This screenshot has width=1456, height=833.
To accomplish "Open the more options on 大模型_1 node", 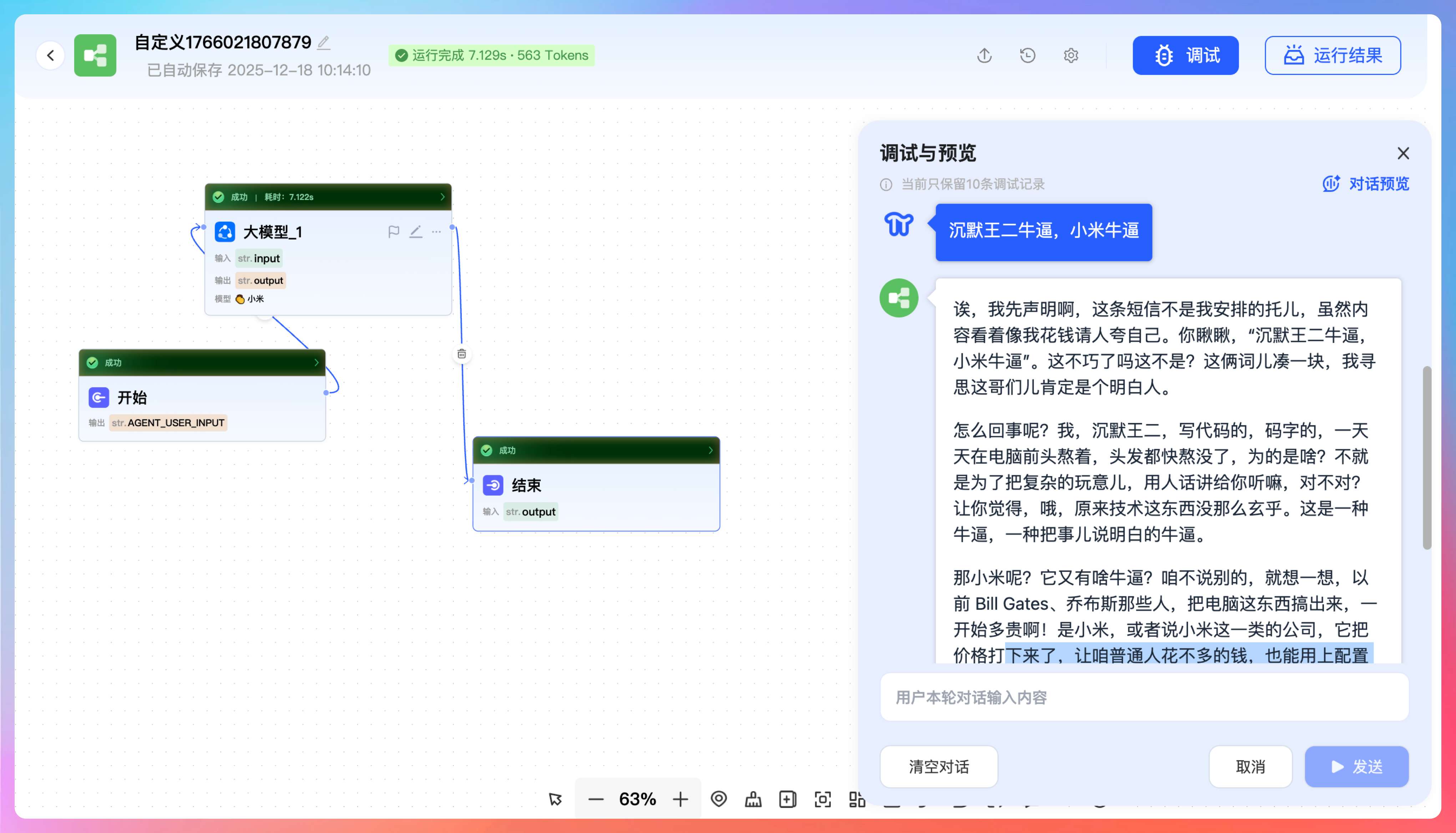I will pos(436,232).
